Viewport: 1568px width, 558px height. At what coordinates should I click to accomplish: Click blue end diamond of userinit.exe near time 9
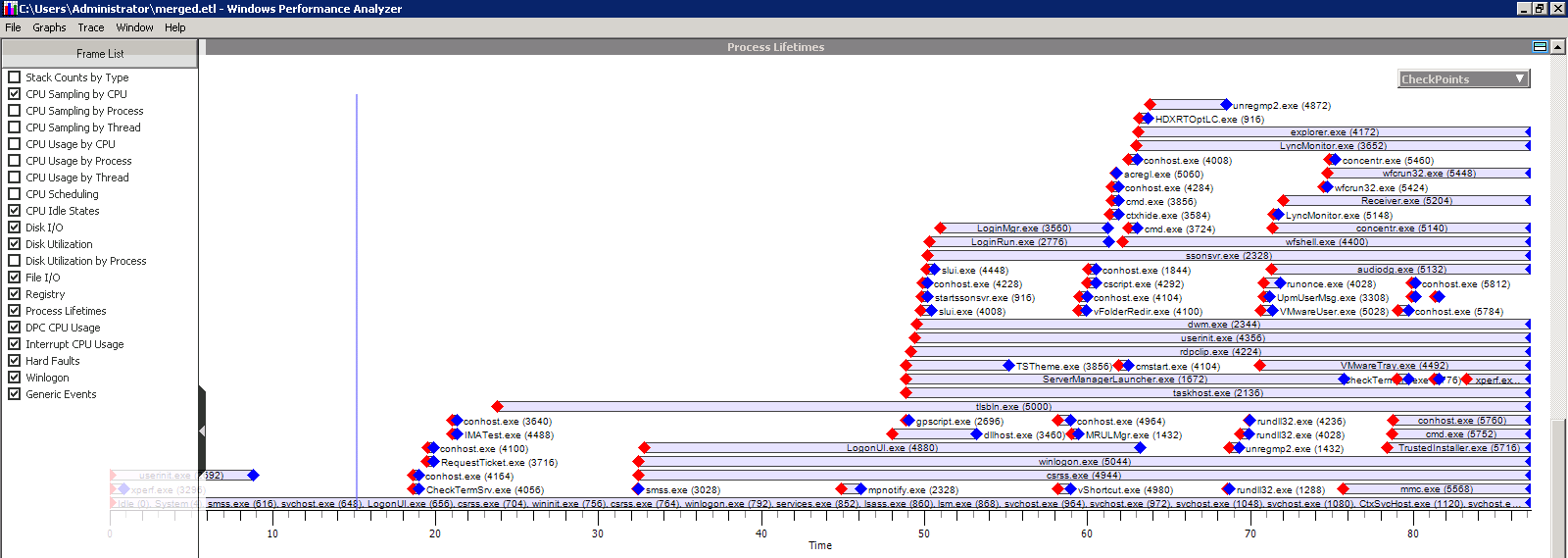click(x=253, y=475)
